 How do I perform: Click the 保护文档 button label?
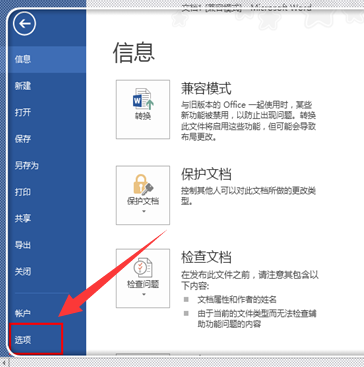click(143, 202)
